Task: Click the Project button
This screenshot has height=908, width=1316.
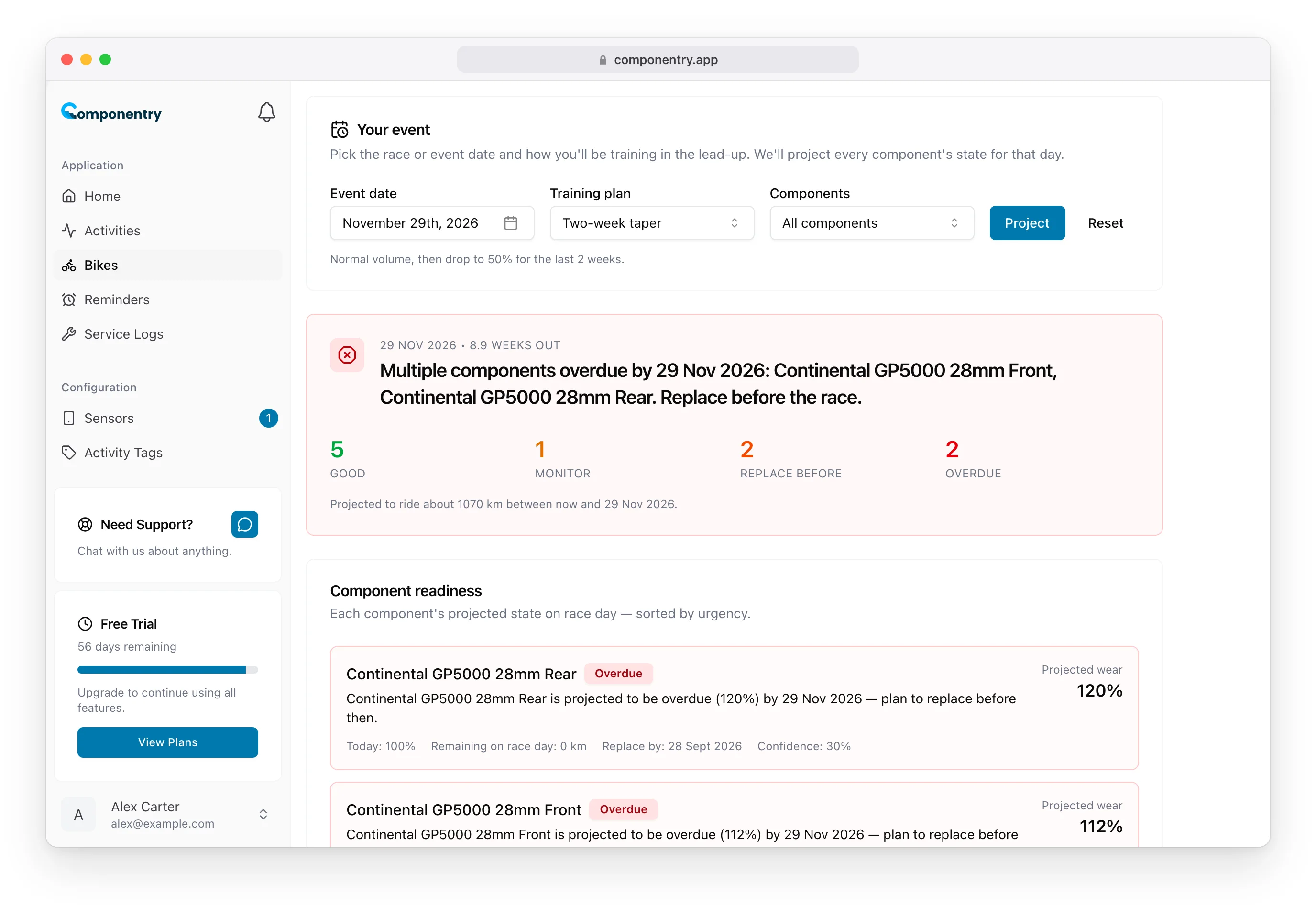Action: pyautogui.click(x=1027, y=223)
